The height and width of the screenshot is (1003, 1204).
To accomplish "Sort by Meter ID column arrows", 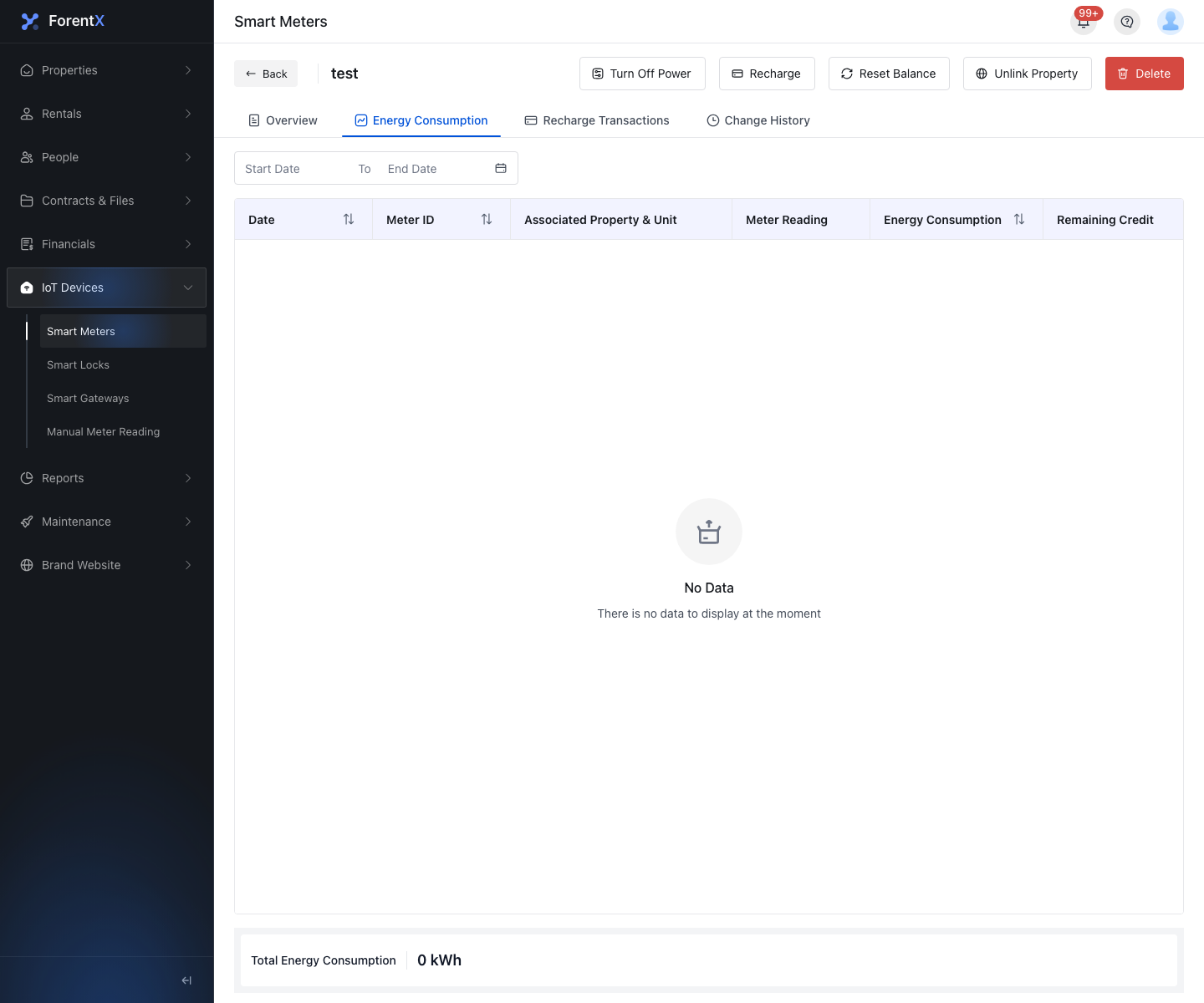I will point(487,219).
